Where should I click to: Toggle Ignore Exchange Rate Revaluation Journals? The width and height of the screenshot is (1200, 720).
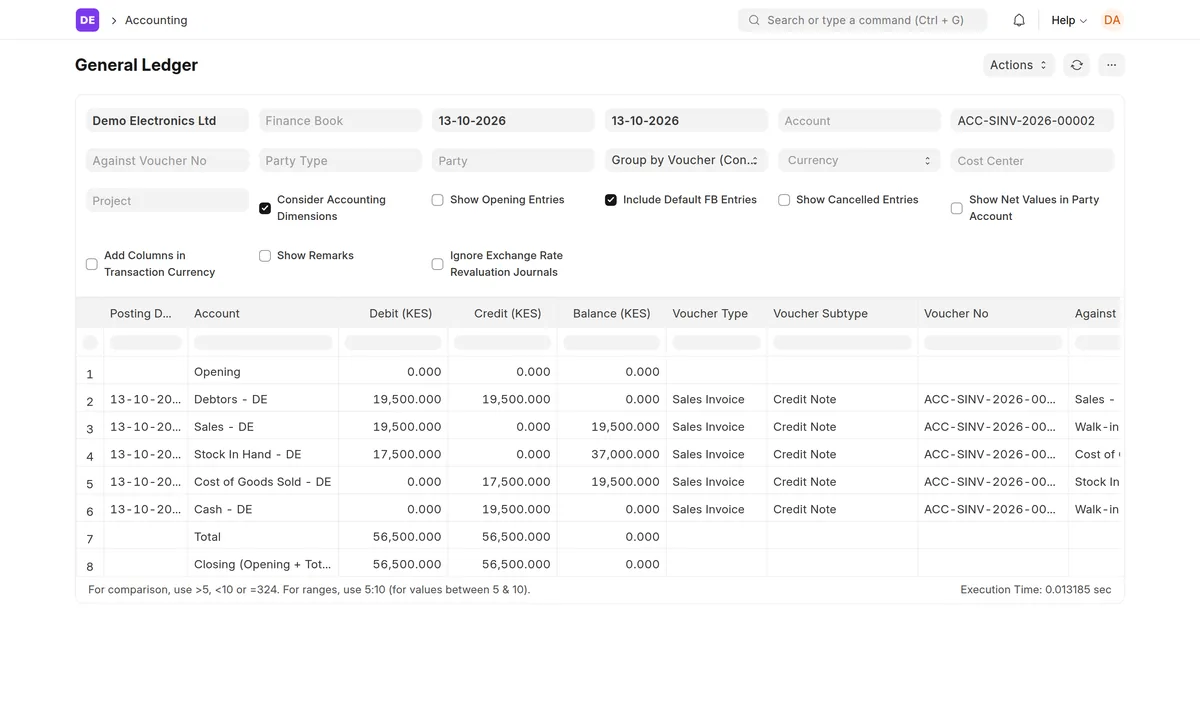coord(437,264)
